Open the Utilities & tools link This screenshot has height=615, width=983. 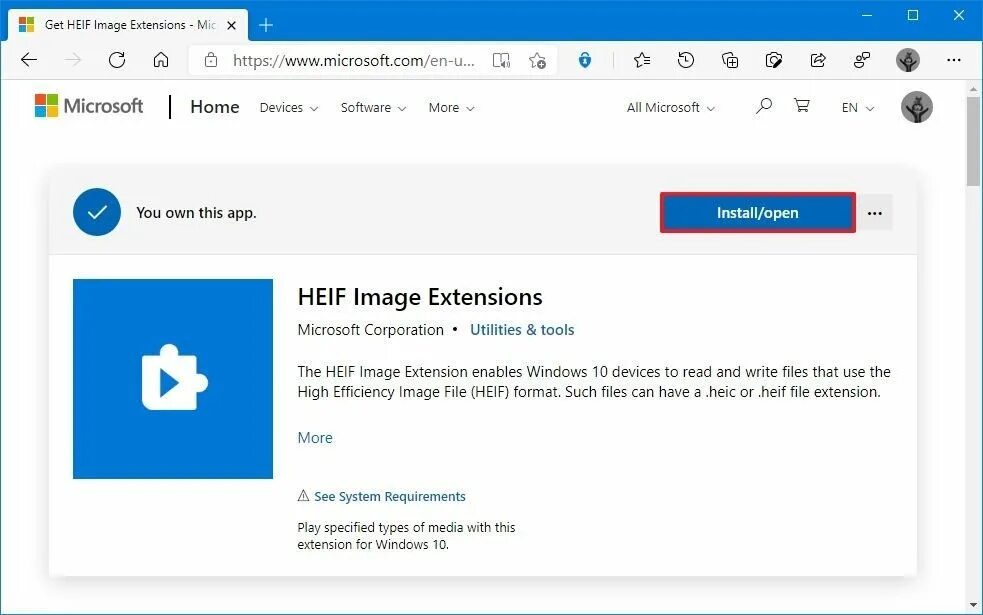(521, 329)
